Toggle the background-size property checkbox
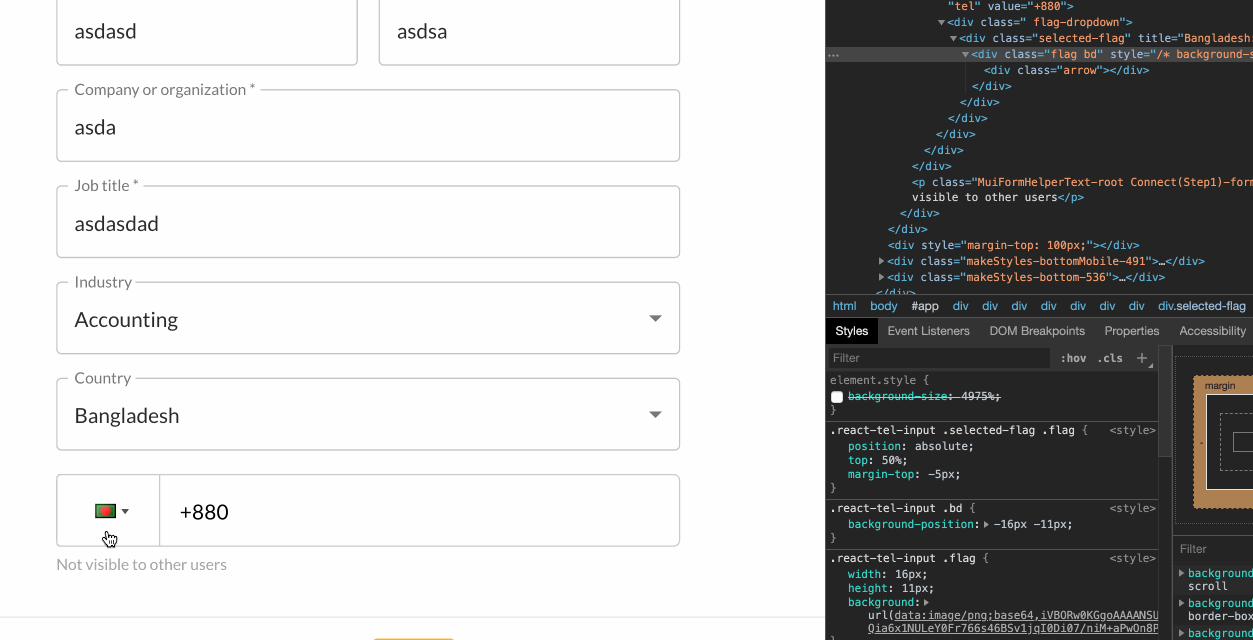 [x=836, y=396]
